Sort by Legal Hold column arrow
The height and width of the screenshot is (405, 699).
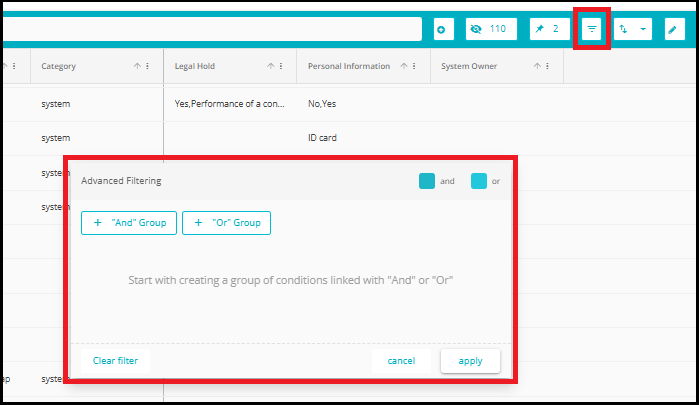(270, 67)
